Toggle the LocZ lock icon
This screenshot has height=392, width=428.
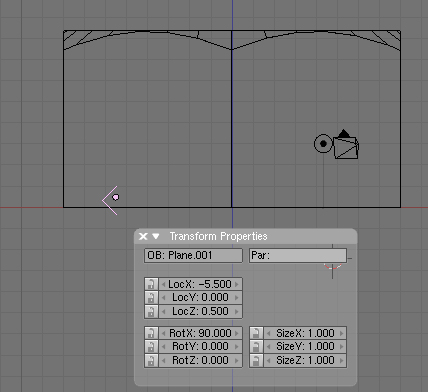[x=151, y=311]
